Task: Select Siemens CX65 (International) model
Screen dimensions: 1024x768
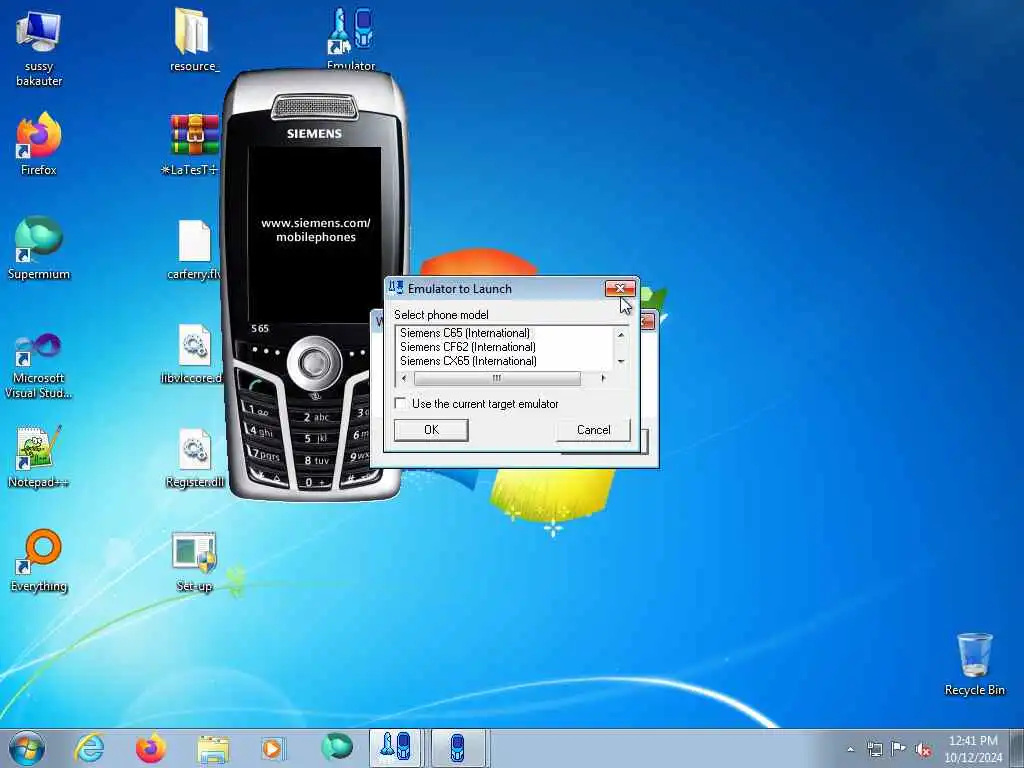Action: coord(468,360)
